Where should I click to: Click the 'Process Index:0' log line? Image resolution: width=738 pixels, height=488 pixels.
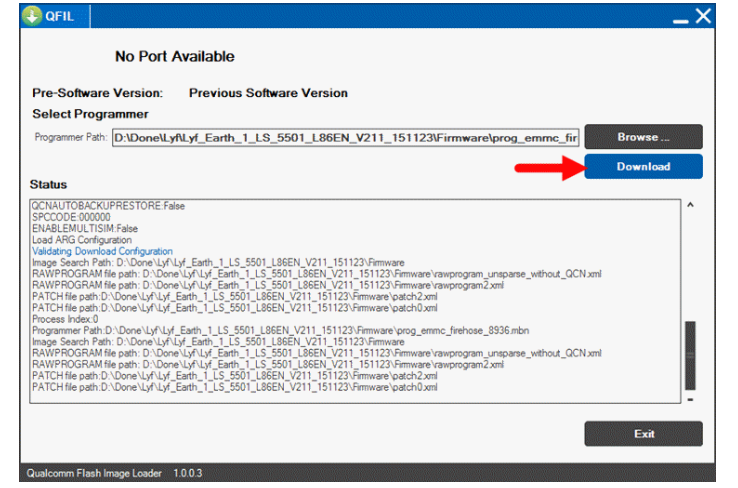[x=65, y=319]
